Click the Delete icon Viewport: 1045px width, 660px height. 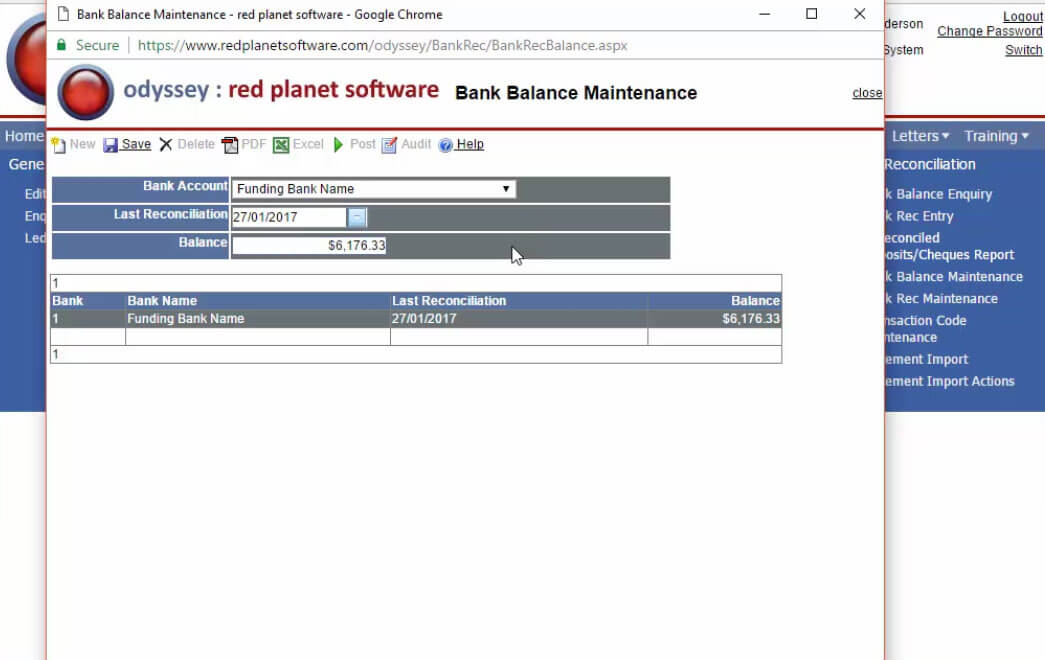pos(187,144)
